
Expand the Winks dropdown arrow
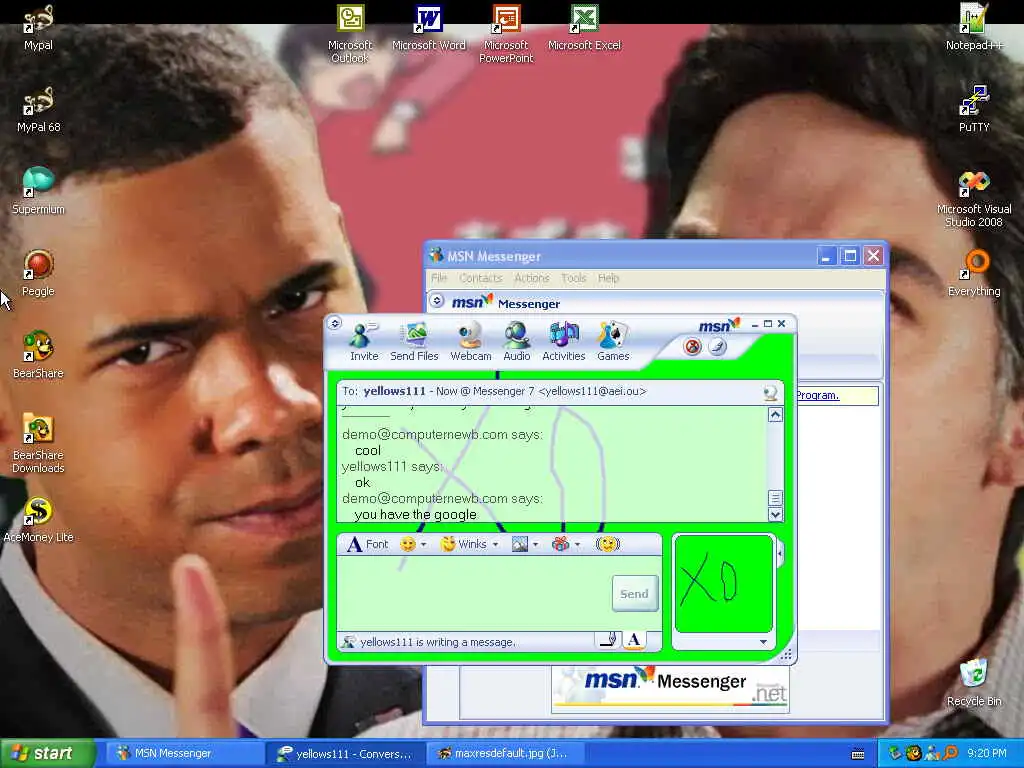point(495,545)
